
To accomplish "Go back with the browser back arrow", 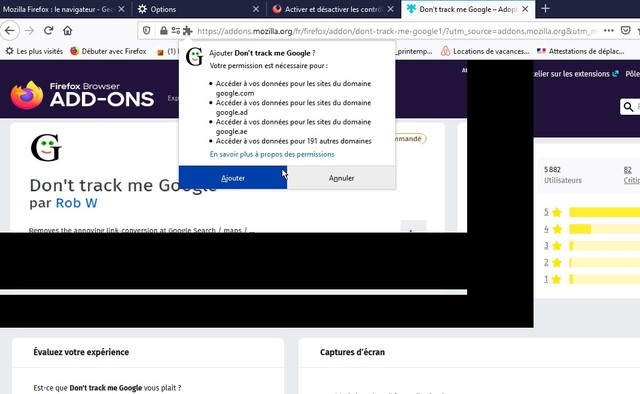I will pyautogui.click(x=9, y=31).
